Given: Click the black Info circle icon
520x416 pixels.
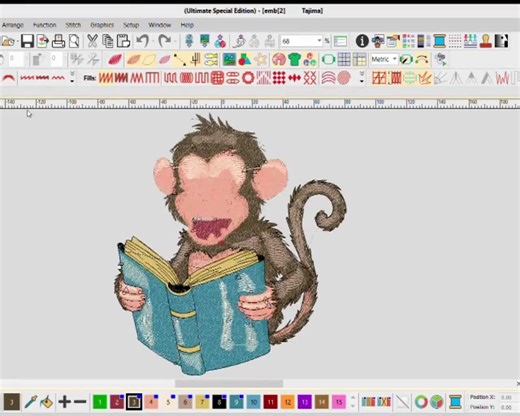Looking at the screenshot, I should tap(362, 41).
